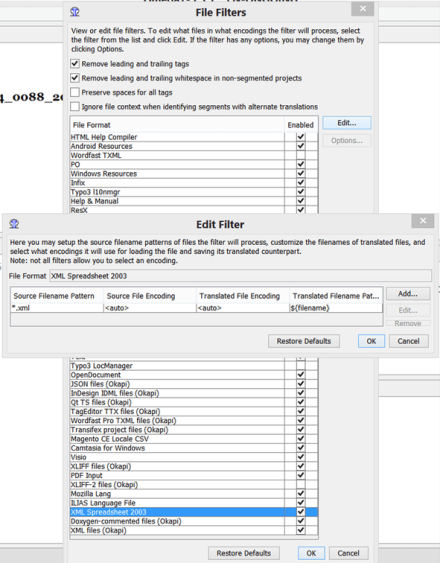
Task: Cancel the Edit Filter dialog
Action: (408, 341)
